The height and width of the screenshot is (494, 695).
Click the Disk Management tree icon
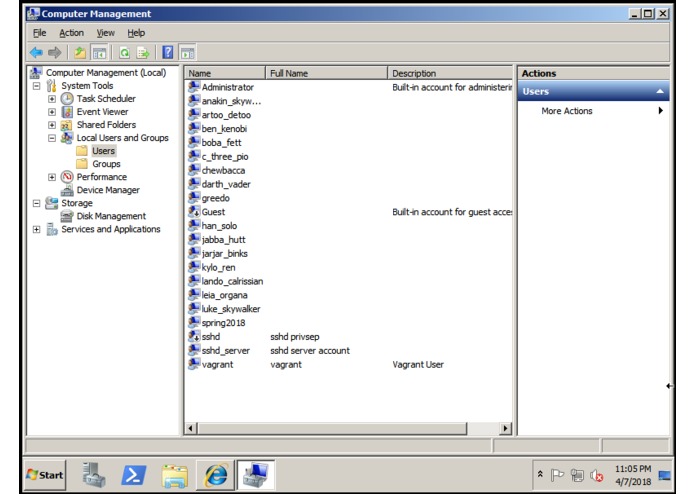(67, 216)
